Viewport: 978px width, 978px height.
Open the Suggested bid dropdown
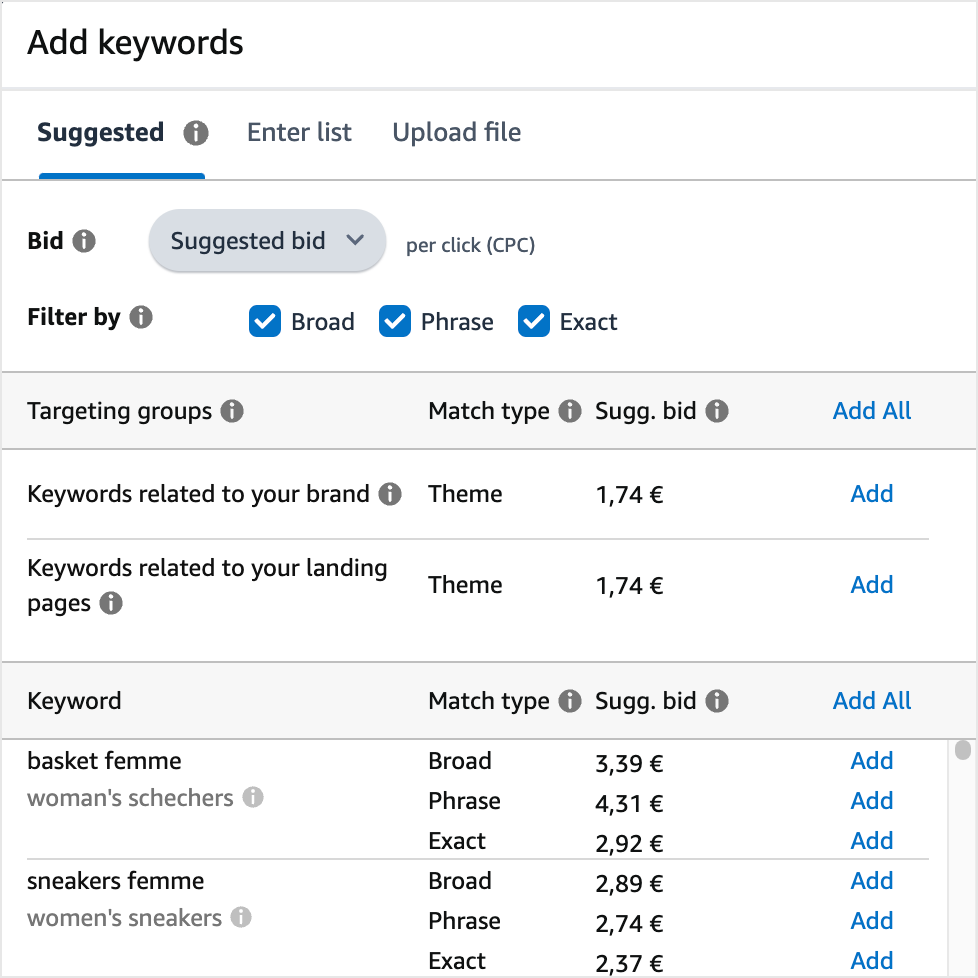[x=266, y=241]
